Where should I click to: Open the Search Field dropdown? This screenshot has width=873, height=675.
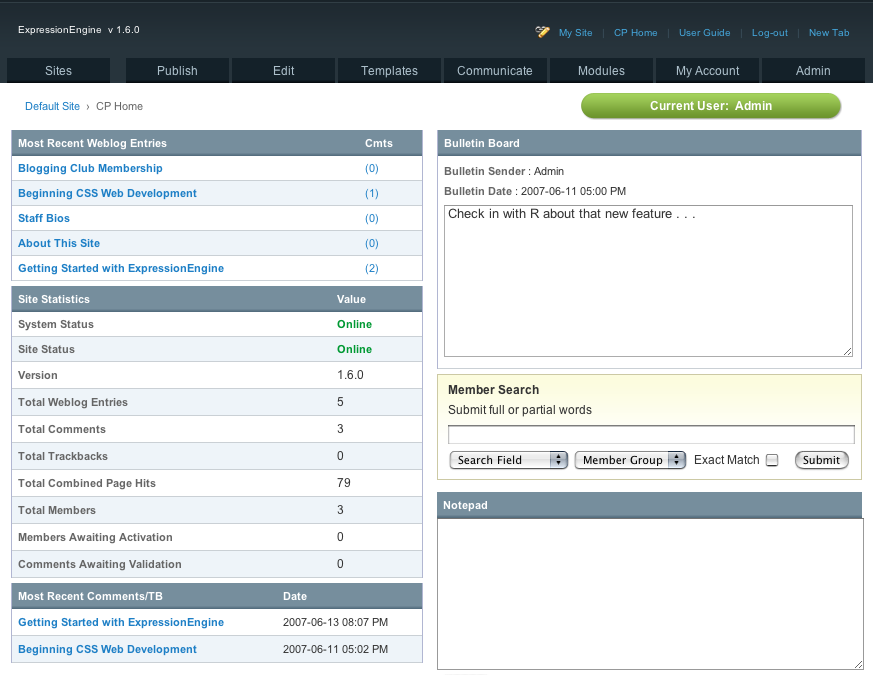508,460
